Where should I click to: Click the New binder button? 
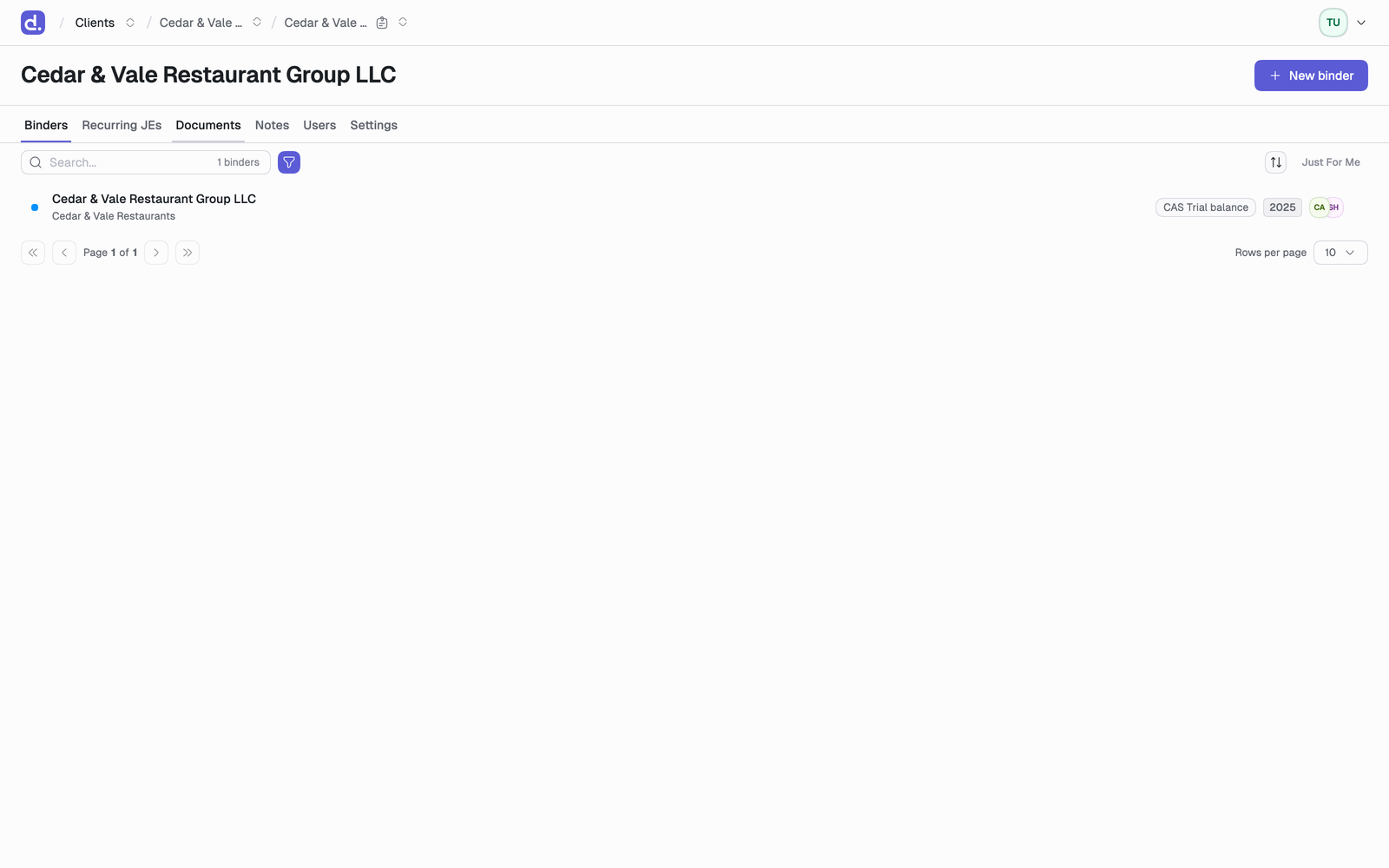[1311, 76]
